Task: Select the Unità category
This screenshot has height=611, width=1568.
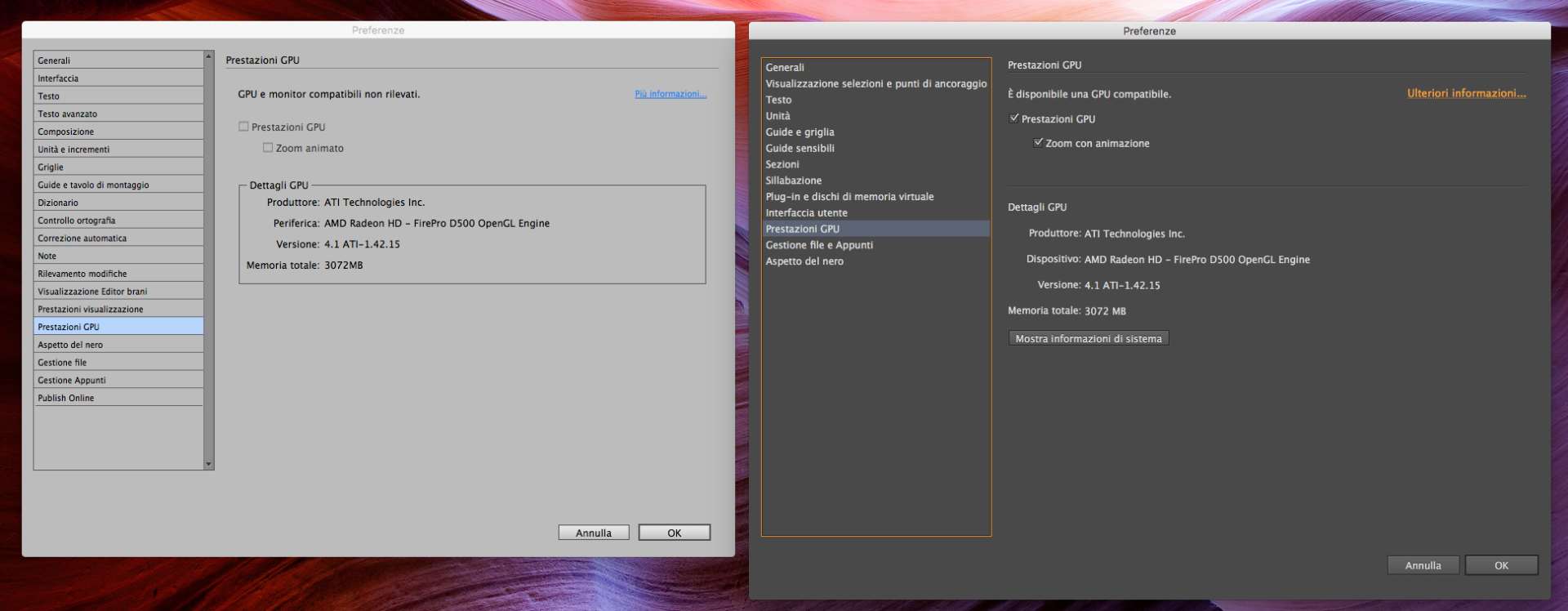Action: click(x=876, y=116)
